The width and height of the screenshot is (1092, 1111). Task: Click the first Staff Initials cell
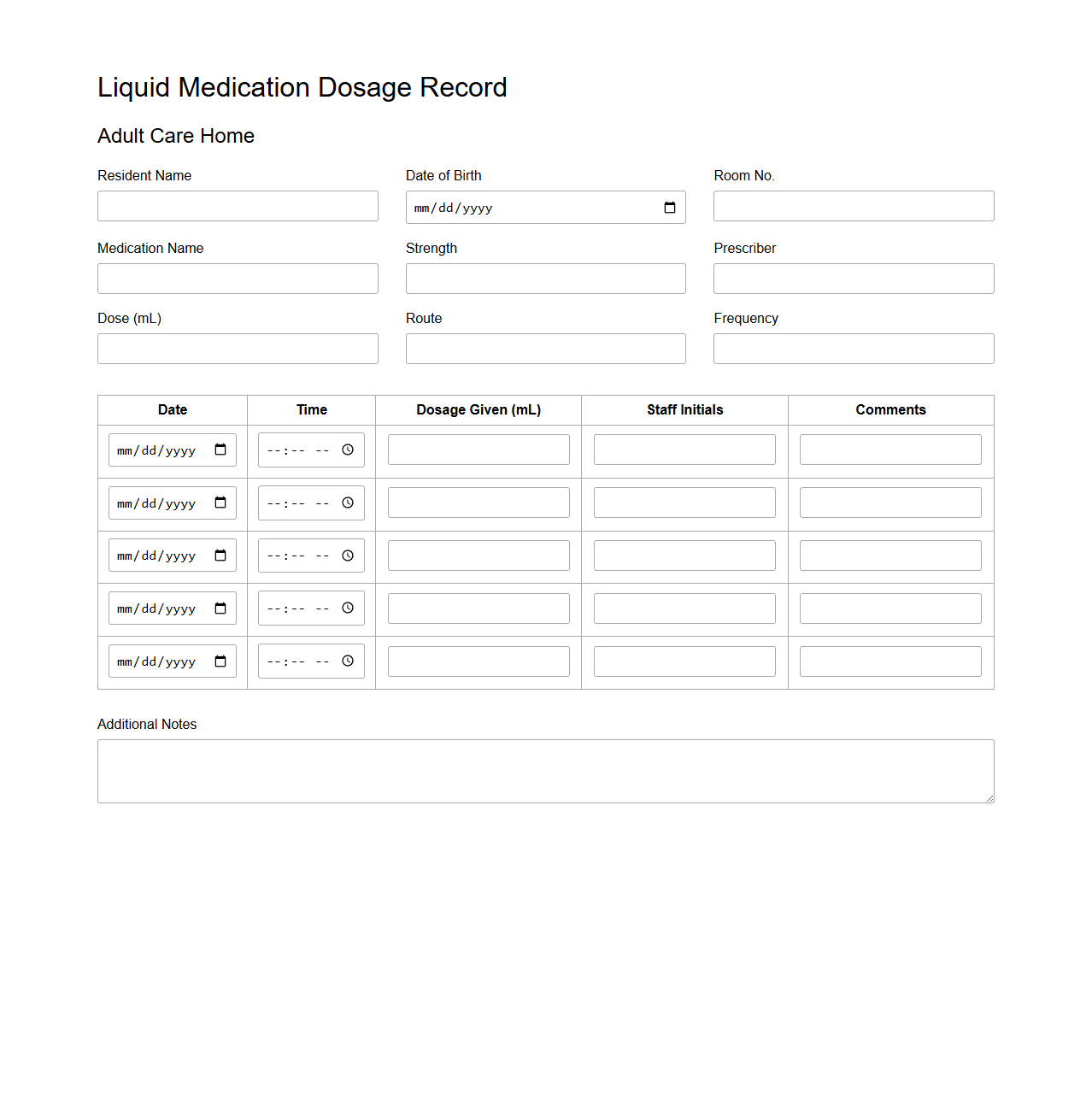click(684, 449)
